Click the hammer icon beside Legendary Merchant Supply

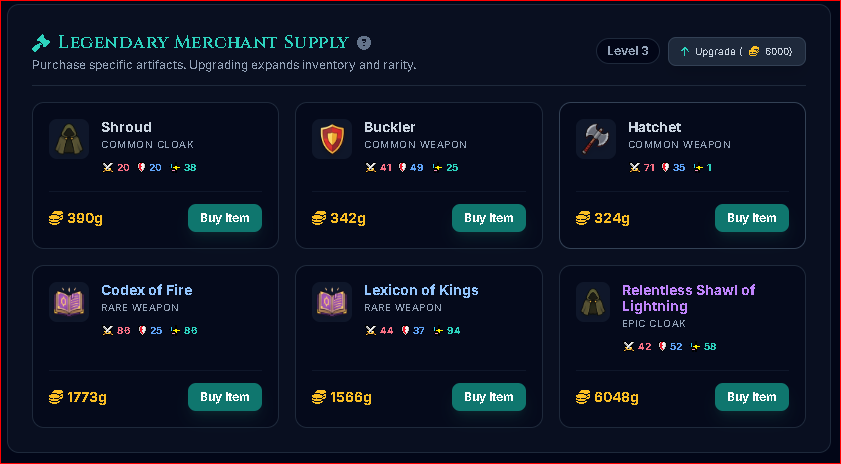pyautogui.click(x=41, y=42)
